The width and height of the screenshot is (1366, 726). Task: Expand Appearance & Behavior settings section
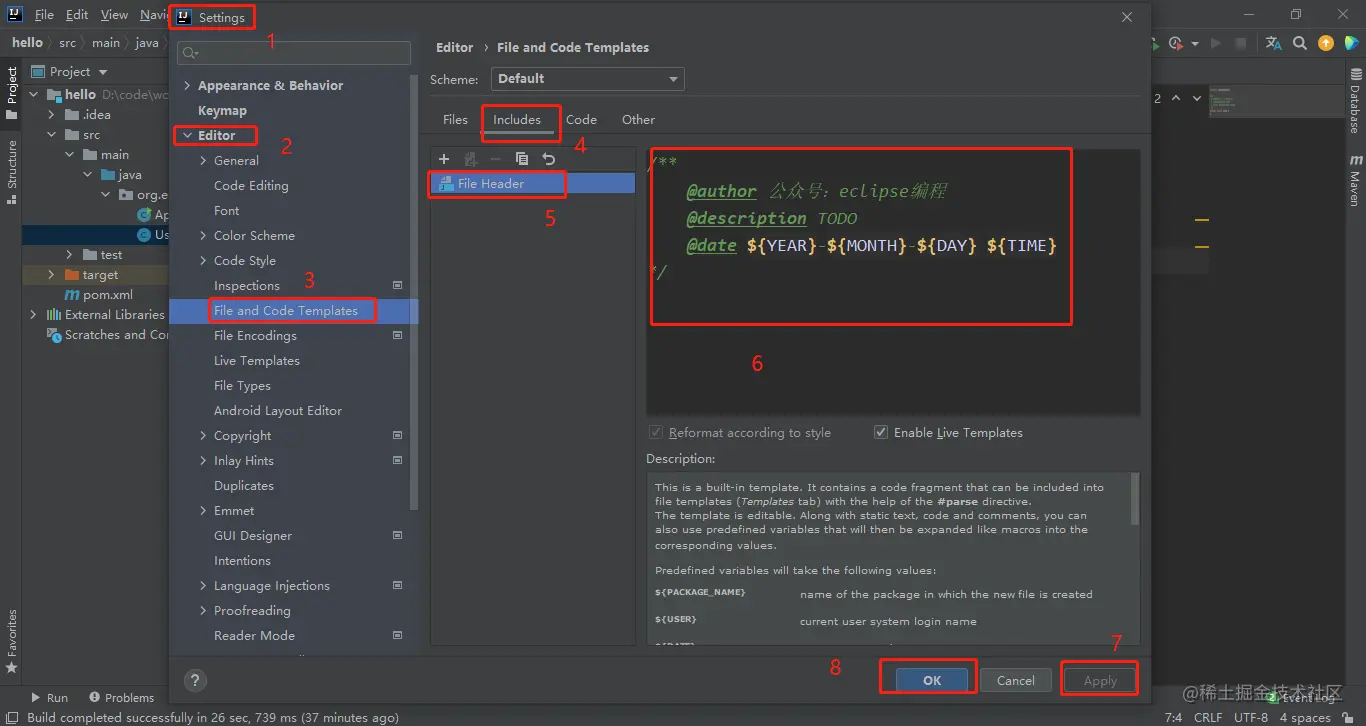tap(187, 85)
